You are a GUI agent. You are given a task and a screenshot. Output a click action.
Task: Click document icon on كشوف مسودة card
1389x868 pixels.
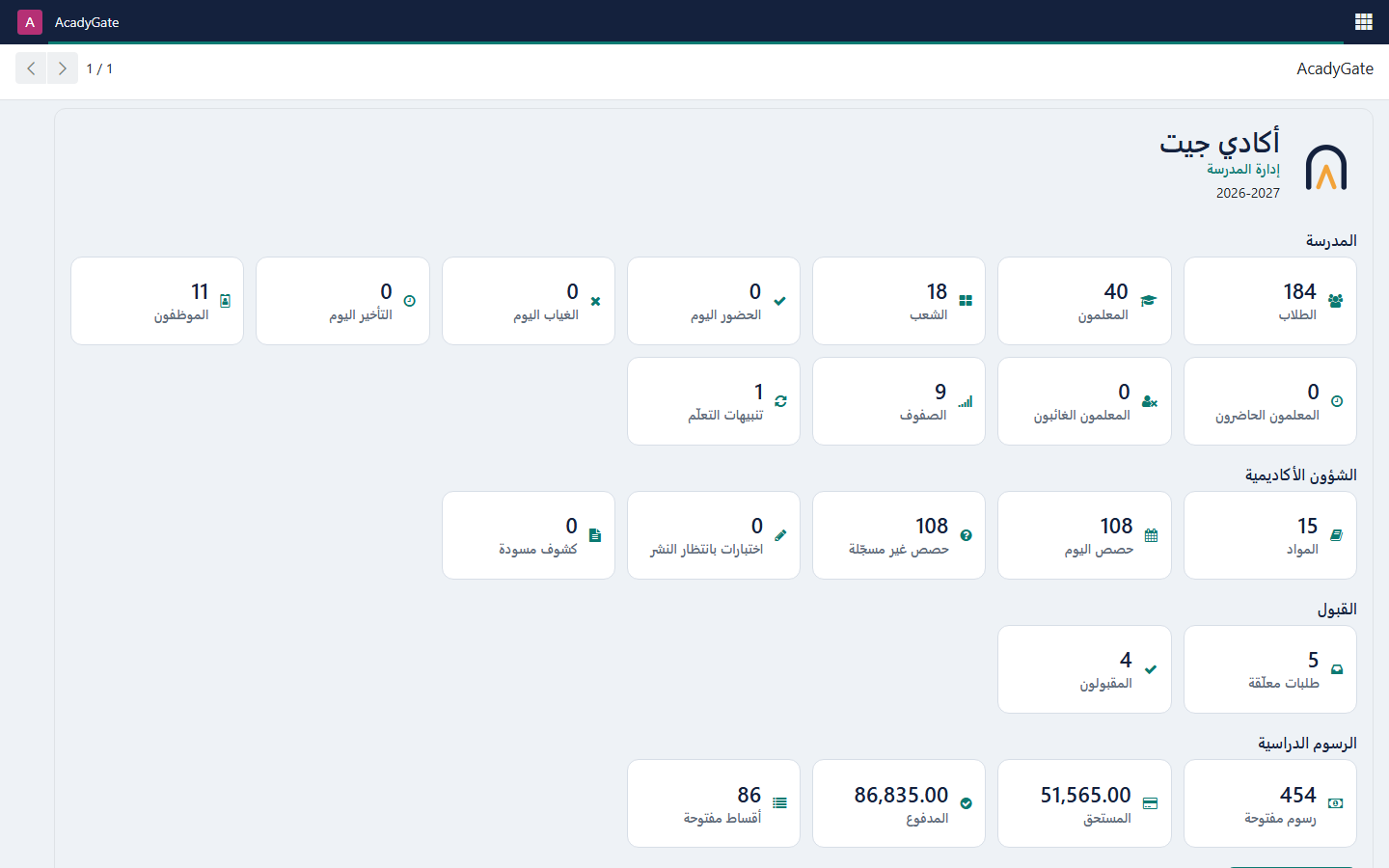(x=595, y=535)
